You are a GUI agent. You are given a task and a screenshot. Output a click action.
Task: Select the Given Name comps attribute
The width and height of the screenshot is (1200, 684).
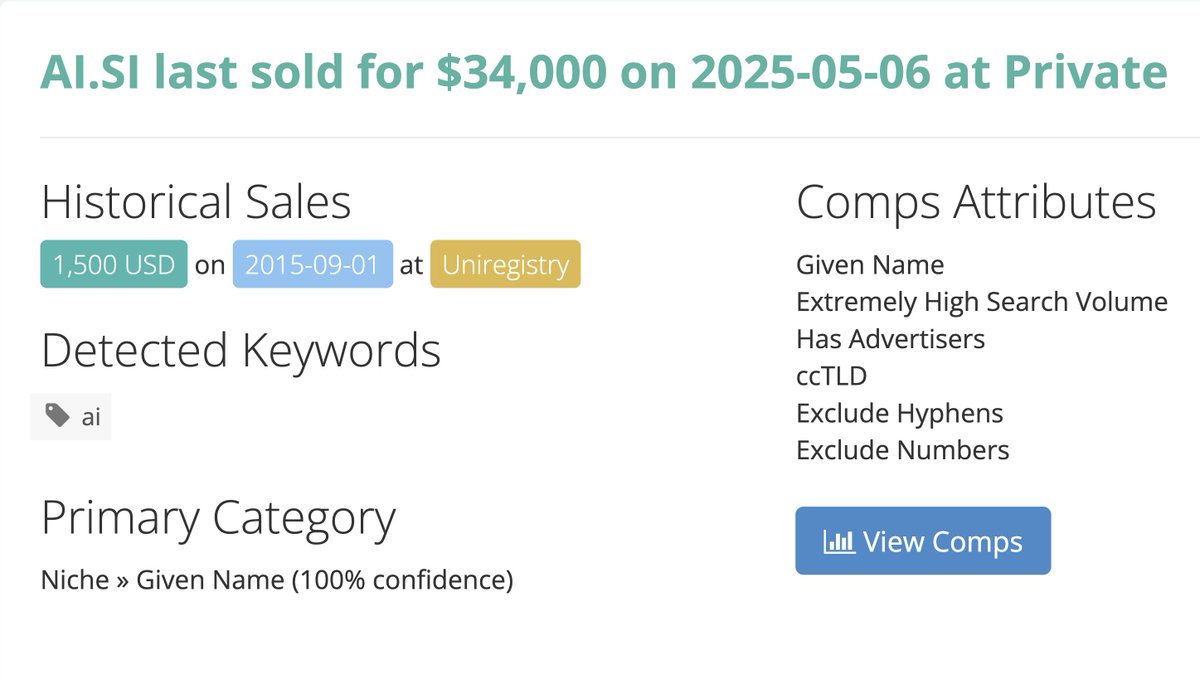tap(870, 265)
